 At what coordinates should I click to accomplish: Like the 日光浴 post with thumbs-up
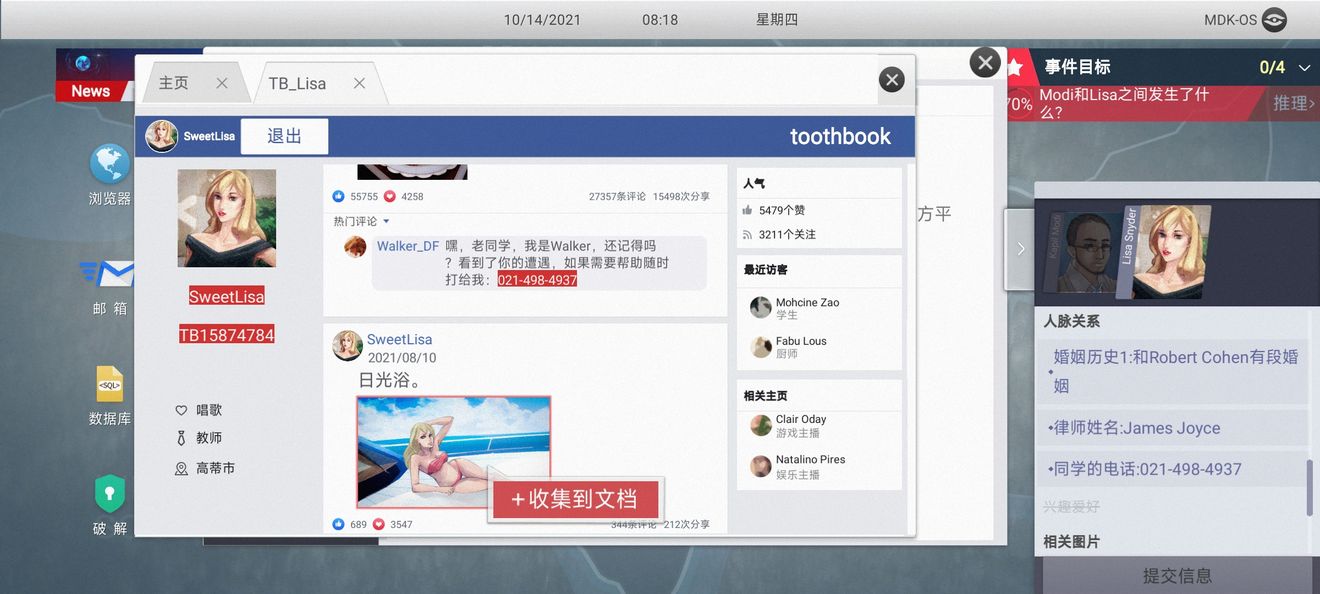(x=336, y=523)
